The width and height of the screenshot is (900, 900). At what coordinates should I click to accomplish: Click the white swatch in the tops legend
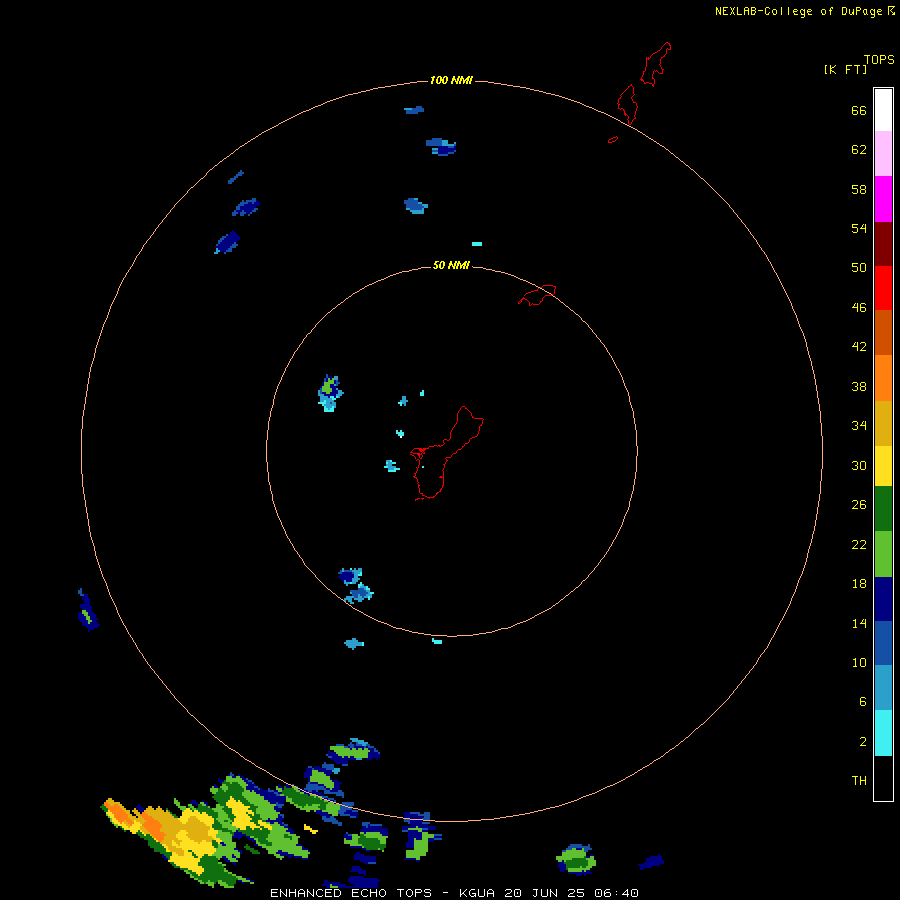(883, 110)
